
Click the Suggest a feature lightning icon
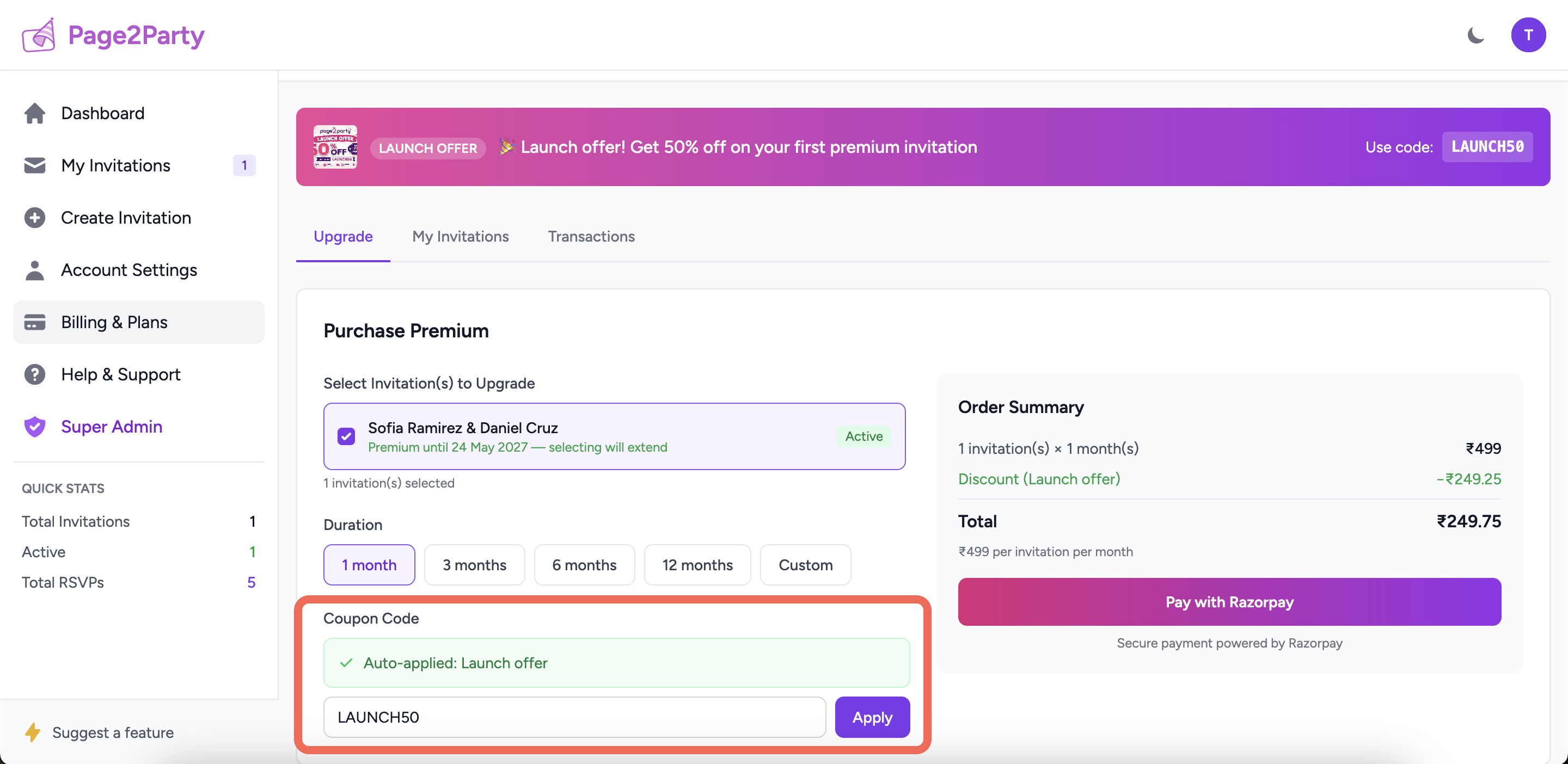click(x=33, y=732)
